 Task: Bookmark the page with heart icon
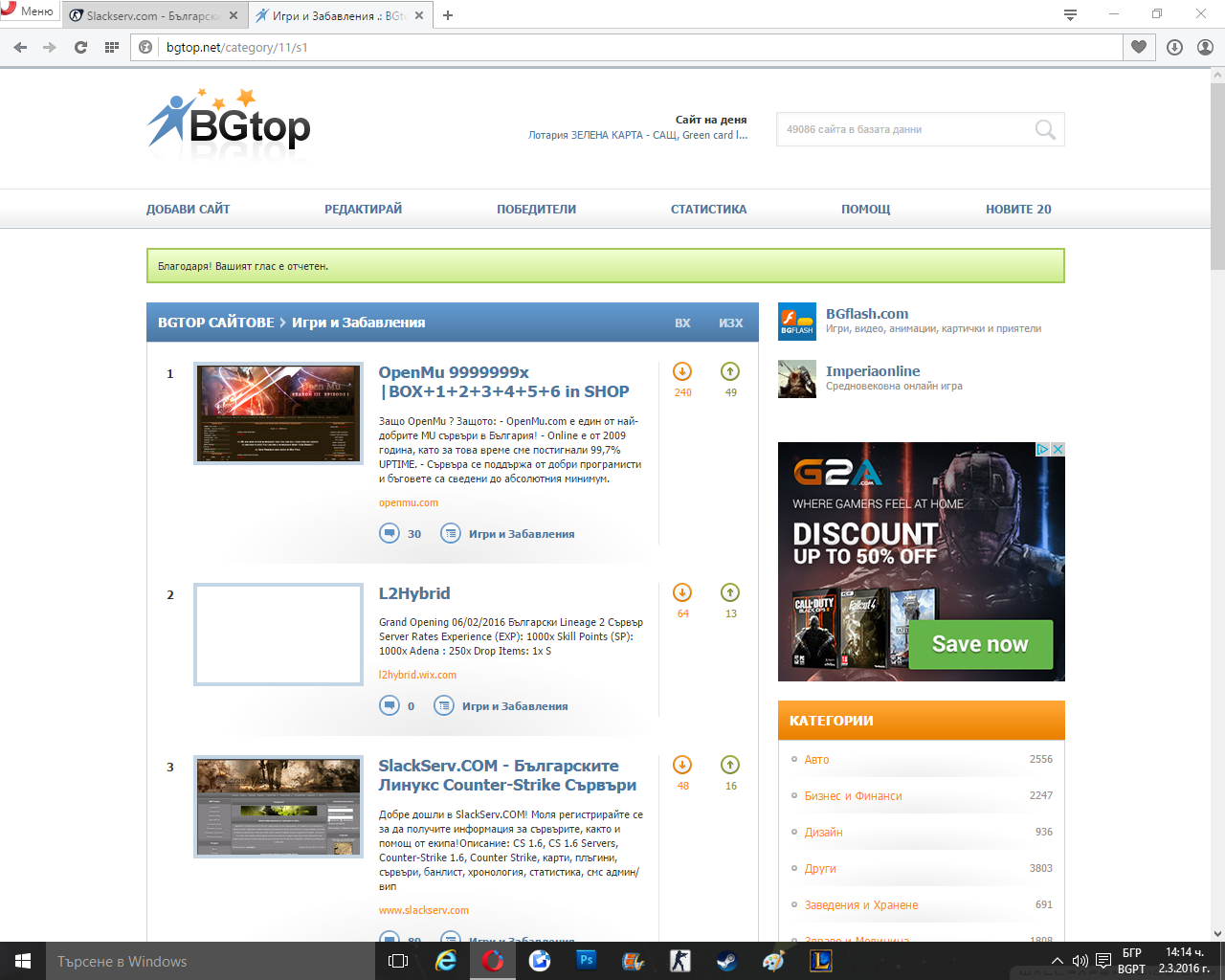1139,47
